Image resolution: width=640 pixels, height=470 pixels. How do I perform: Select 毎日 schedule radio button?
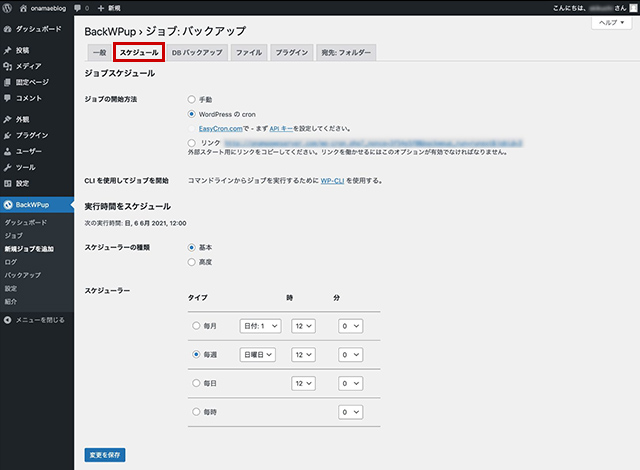(x=196, y=383)
